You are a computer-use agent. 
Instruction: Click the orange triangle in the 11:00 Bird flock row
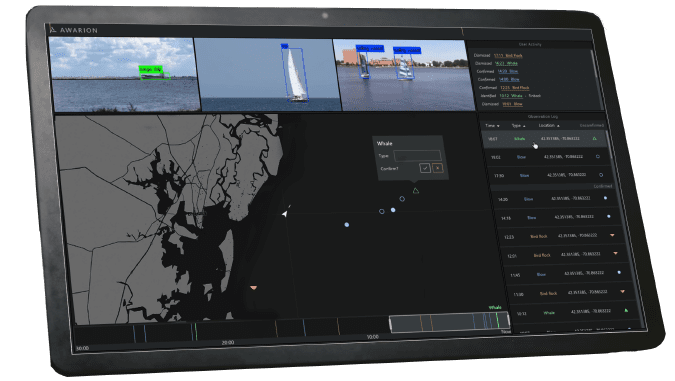pos(622,291)
